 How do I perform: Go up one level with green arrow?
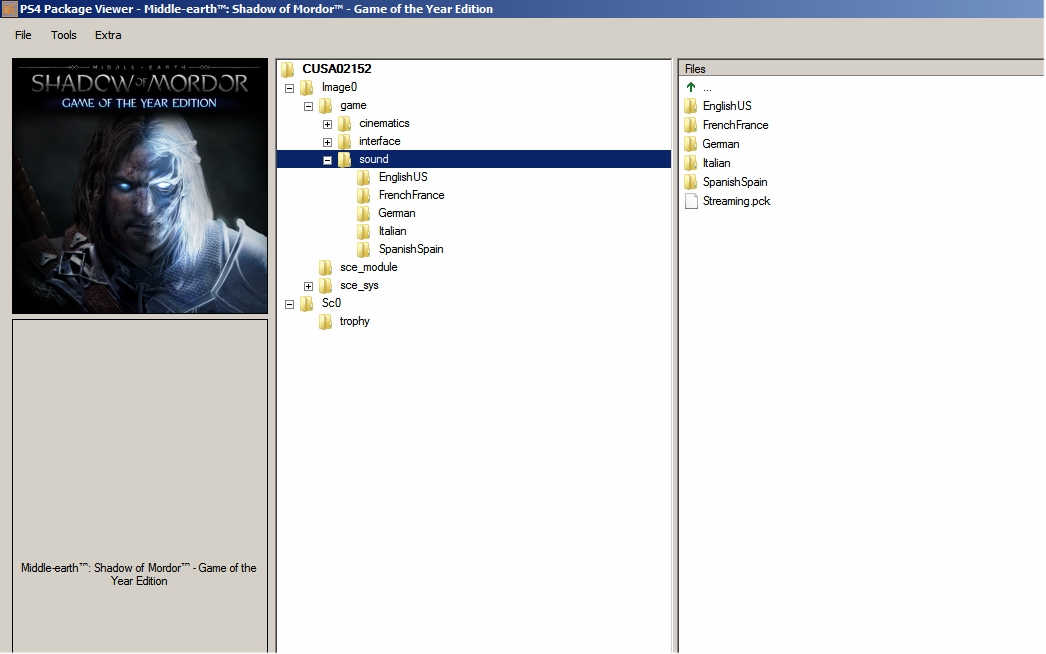pyautogui.click(x=691, y=87)
